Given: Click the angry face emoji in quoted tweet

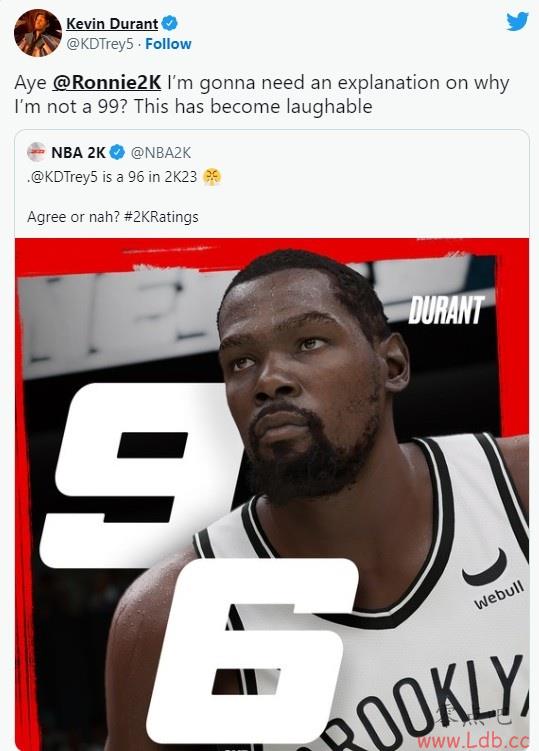Looking at the screenshot, I should tap(212, 177).
